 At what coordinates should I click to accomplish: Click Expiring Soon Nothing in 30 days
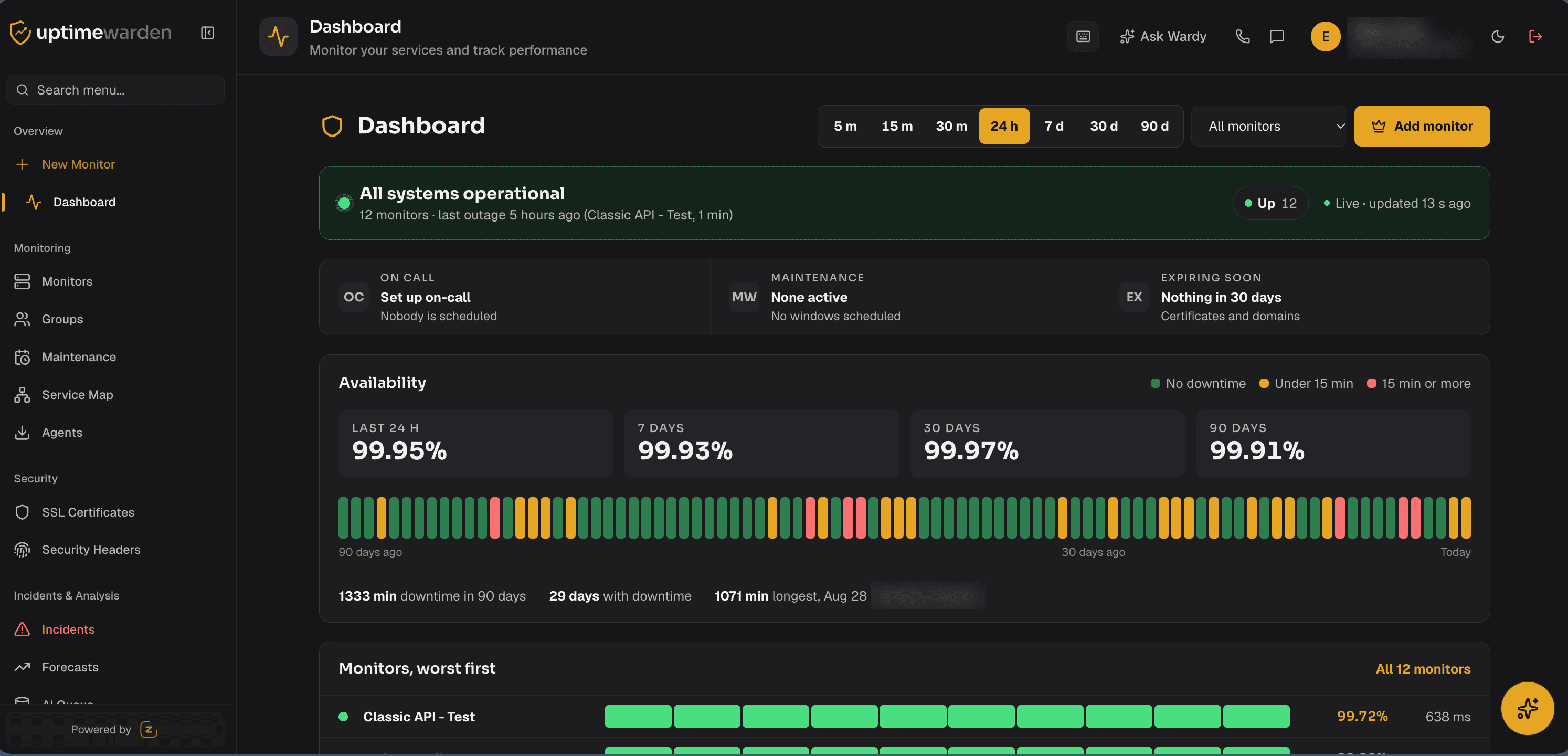tap(1295, 297)
